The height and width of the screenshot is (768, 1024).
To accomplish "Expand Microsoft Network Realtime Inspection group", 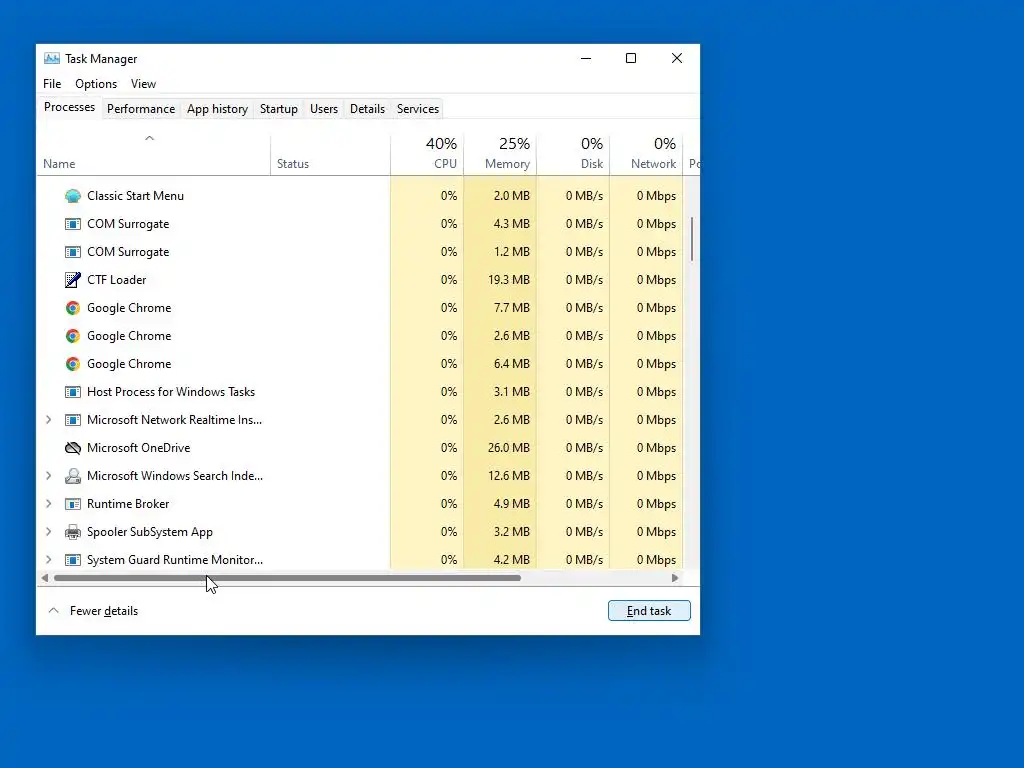I will (x=48, y=420).
